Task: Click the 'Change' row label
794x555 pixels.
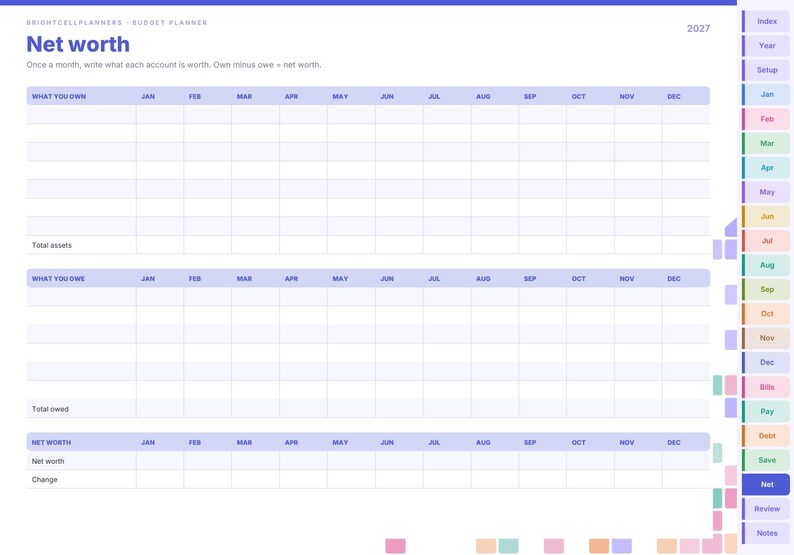Action: click(45, 480)
